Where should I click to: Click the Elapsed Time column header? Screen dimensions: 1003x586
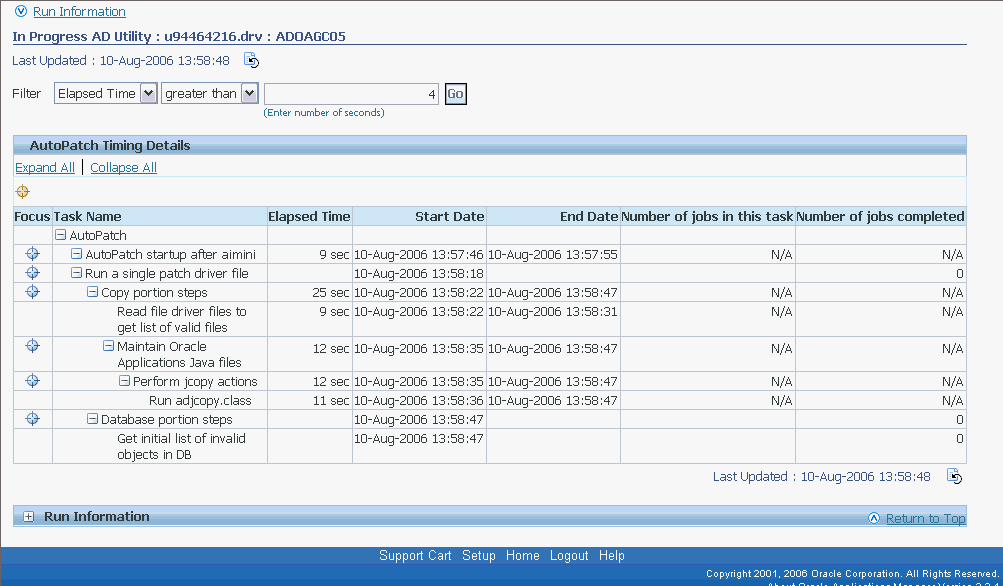(309, 216)
